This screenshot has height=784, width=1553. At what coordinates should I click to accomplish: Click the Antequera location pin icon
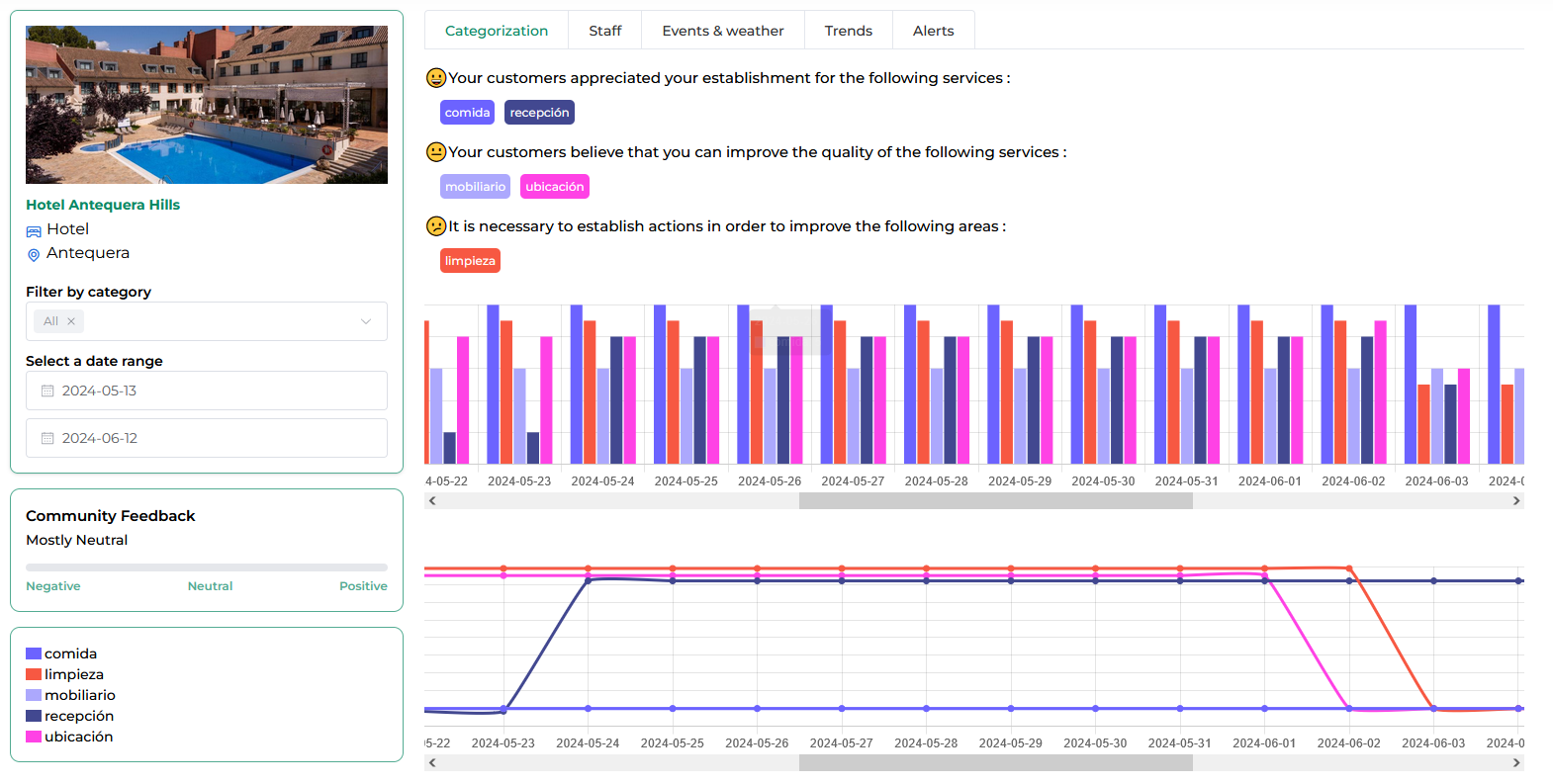[x=34, y=254]
